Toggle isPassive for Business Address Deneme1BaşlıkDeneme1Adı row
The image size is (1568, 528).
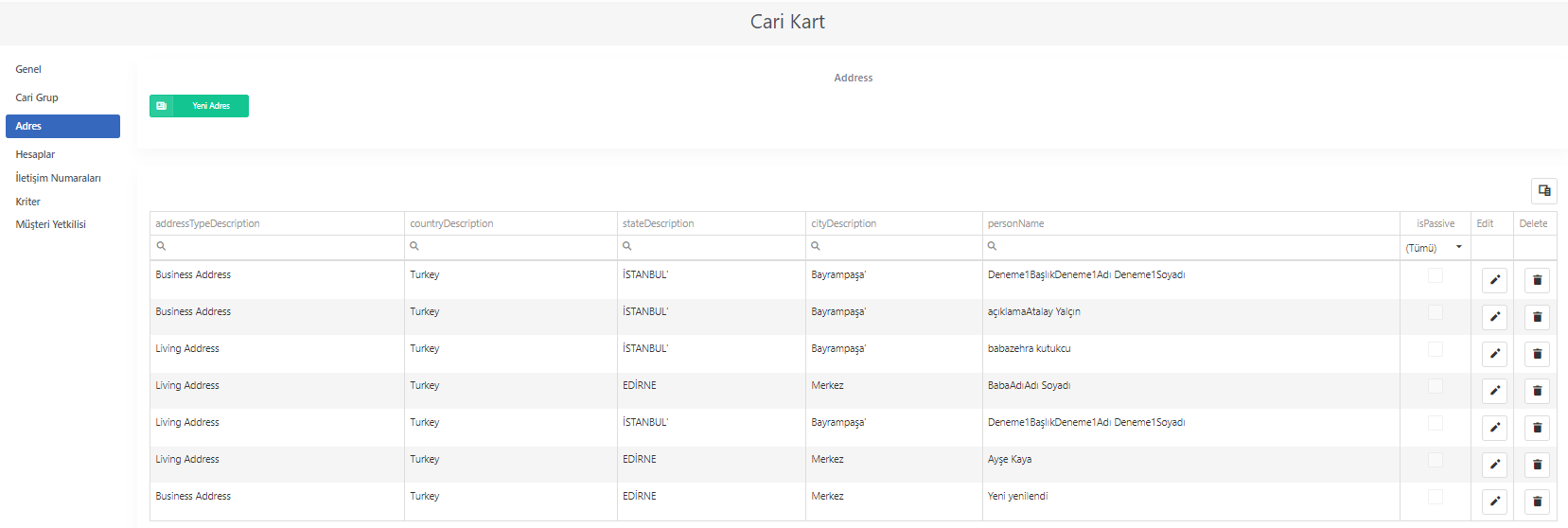coord(1436,275)
